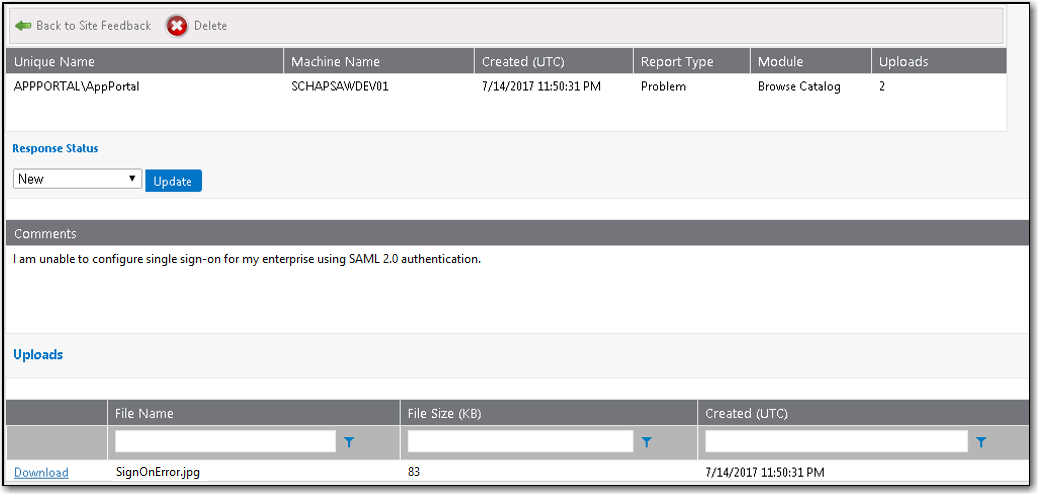Click the Machine Name column header
Viewport: 1038px width, 494px height.
click(337, 62)
